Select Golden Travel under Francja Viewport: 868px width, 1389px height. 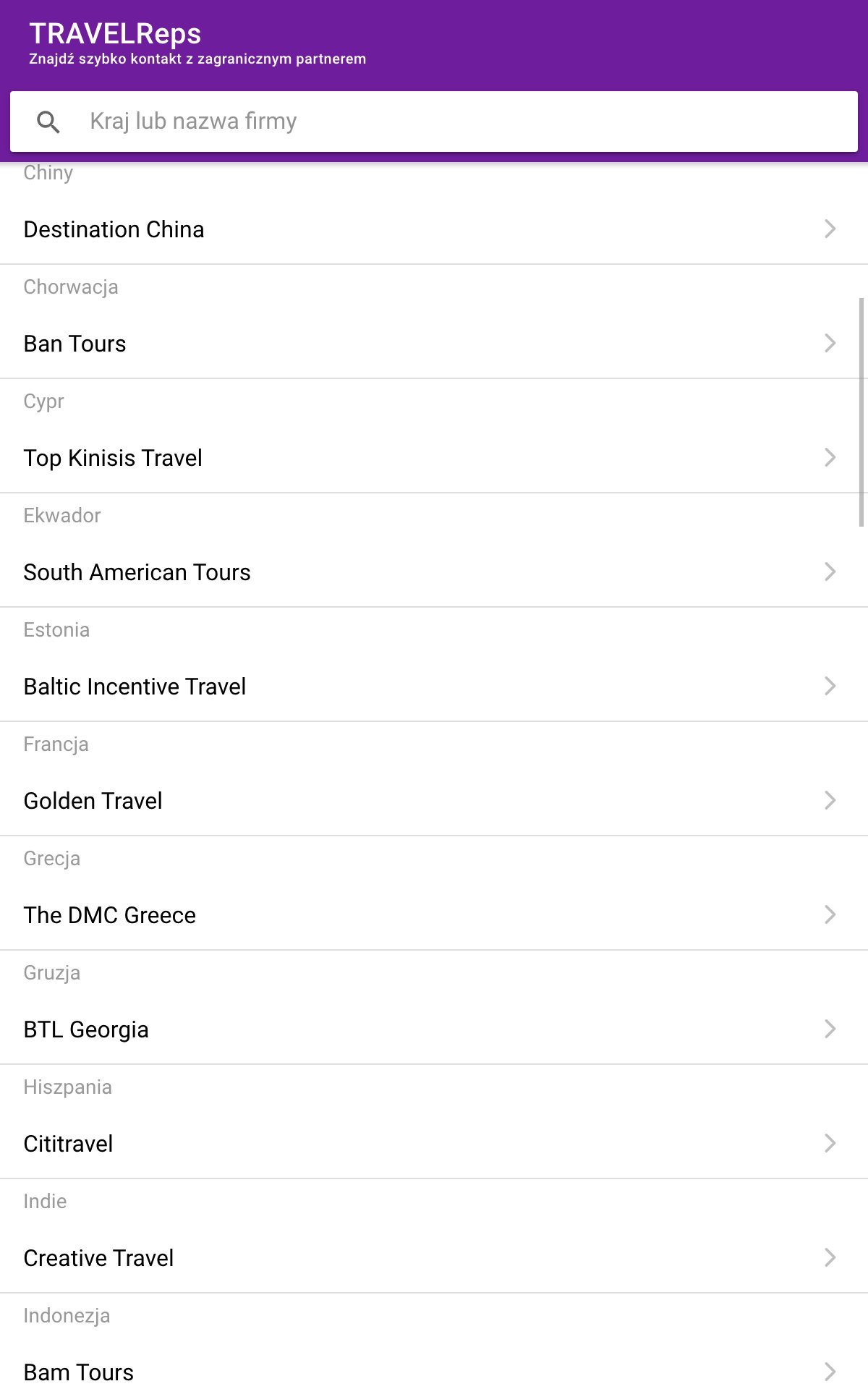point(434,801)
